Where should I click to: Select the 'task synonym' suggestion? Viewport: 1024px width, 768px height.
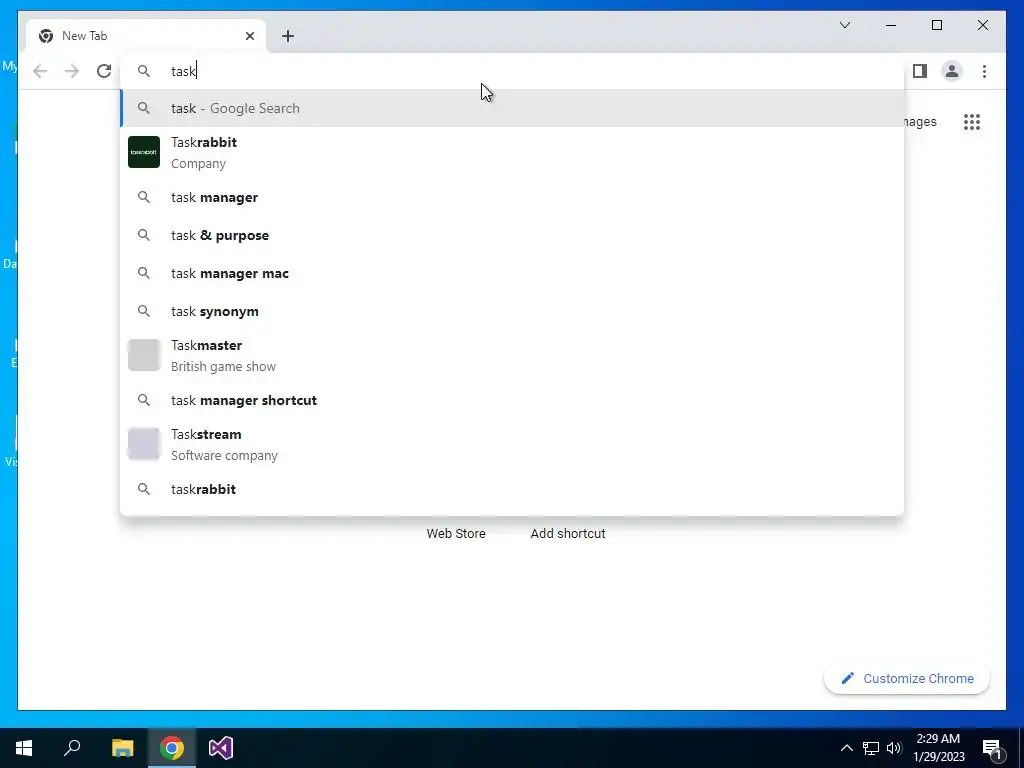(x=512, y=311)
